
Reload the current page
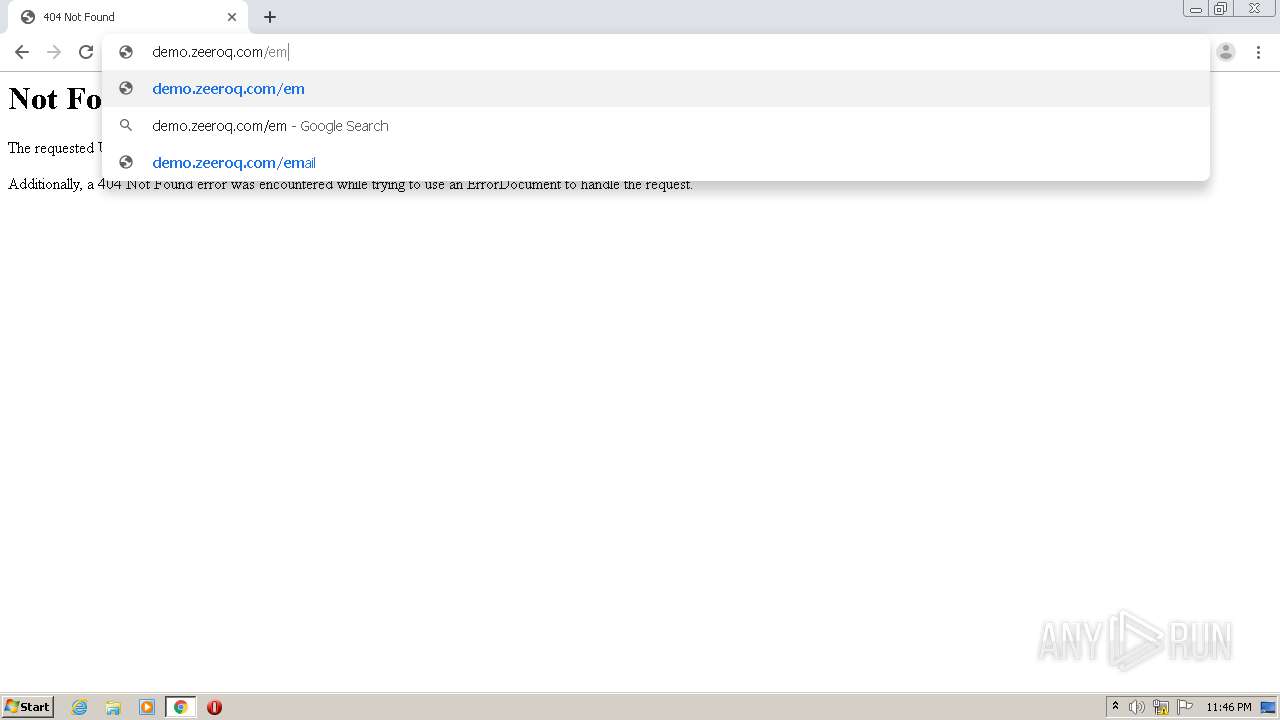click(x=86, y=52)
